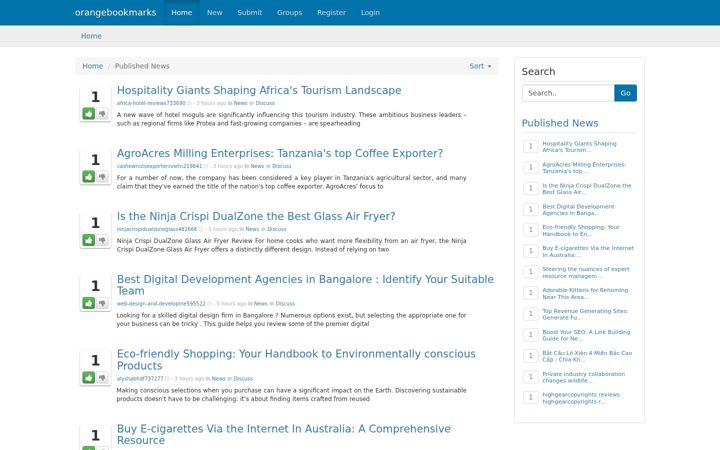Screen dimensions: 720x450
Task: Click Discuss under Hospitality Giants story
Action: tap(265, 103)
